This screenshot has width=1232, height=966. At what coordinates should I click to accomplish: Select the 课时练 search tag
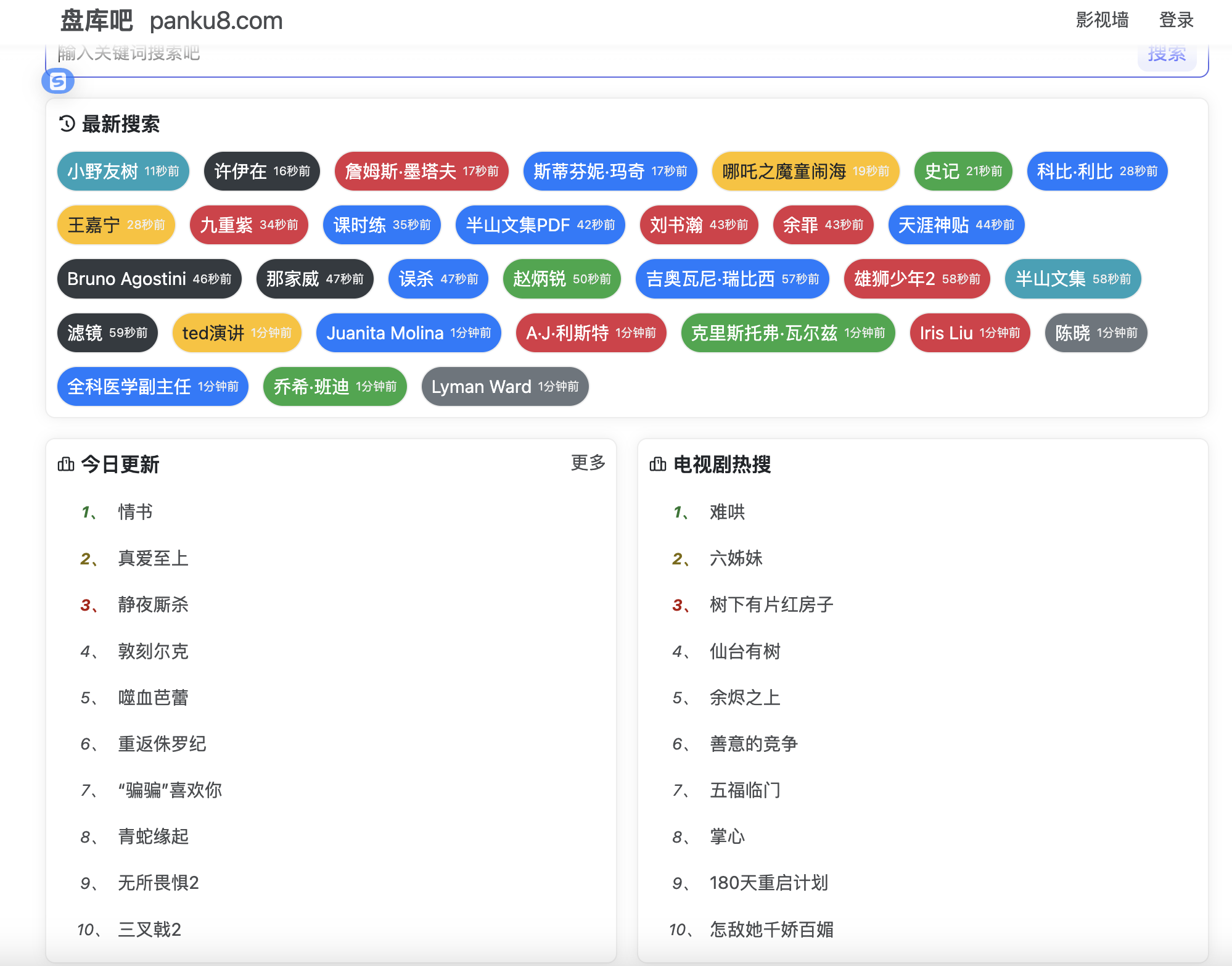pos(382,225)
